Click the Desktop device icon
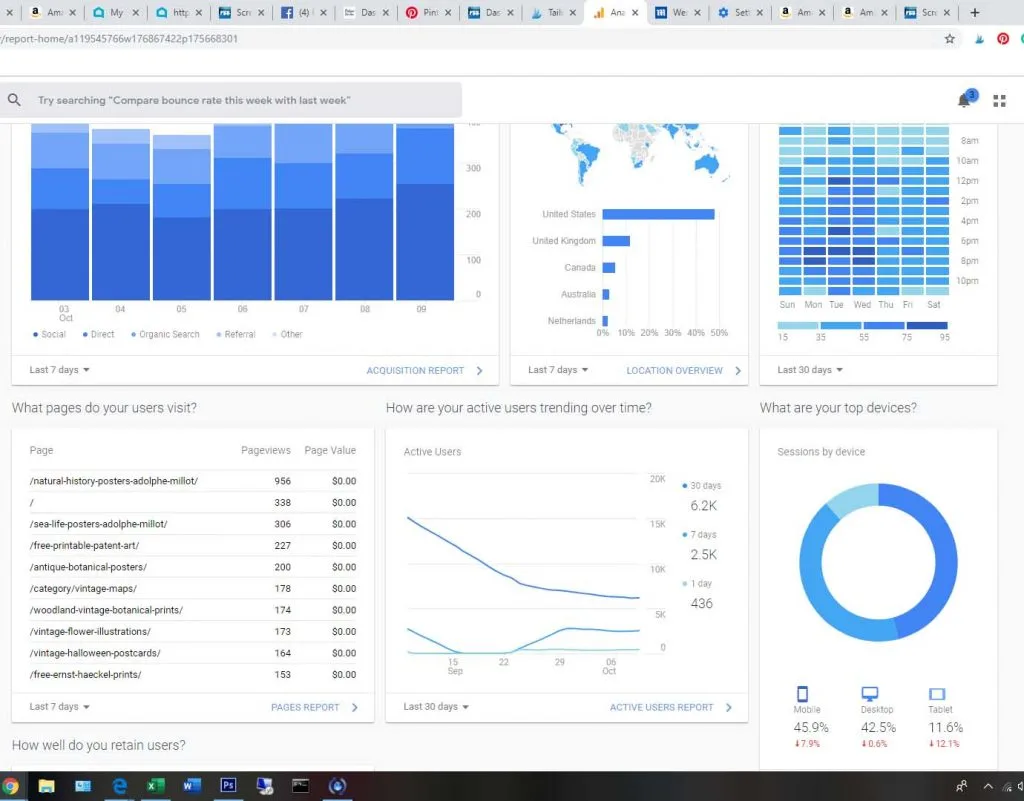The height and width of the screenshot is (801, 1024). (870, 693)
